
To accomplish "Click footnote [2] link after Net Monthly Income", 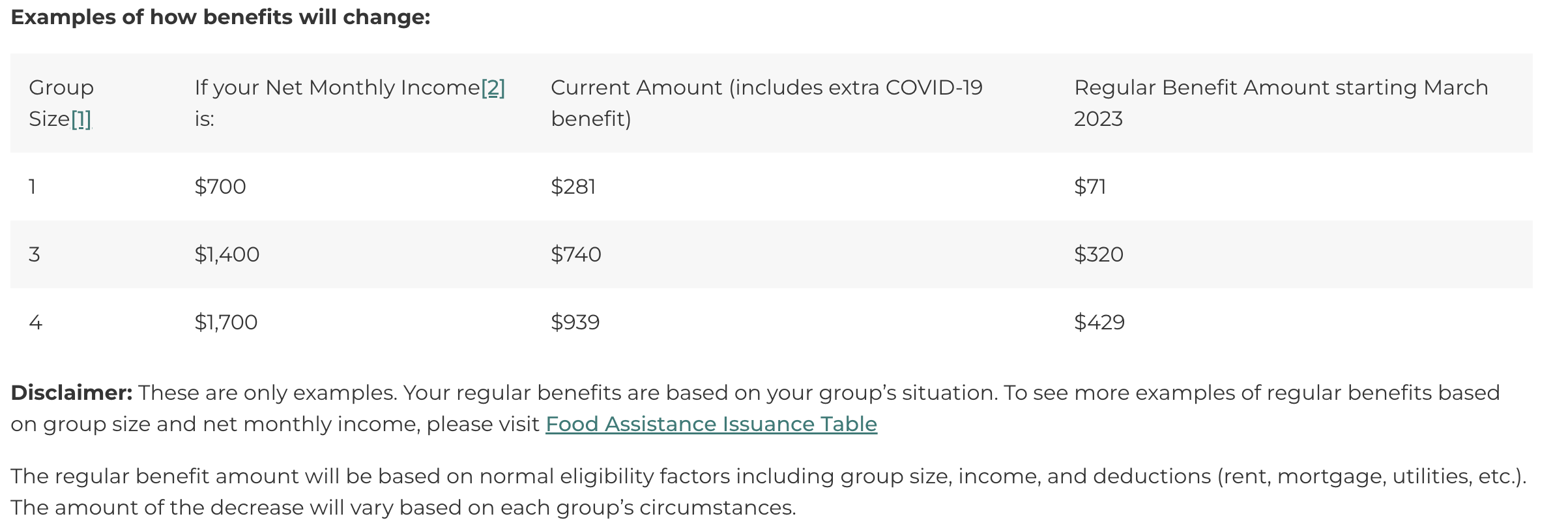I will tap(493, 88).
